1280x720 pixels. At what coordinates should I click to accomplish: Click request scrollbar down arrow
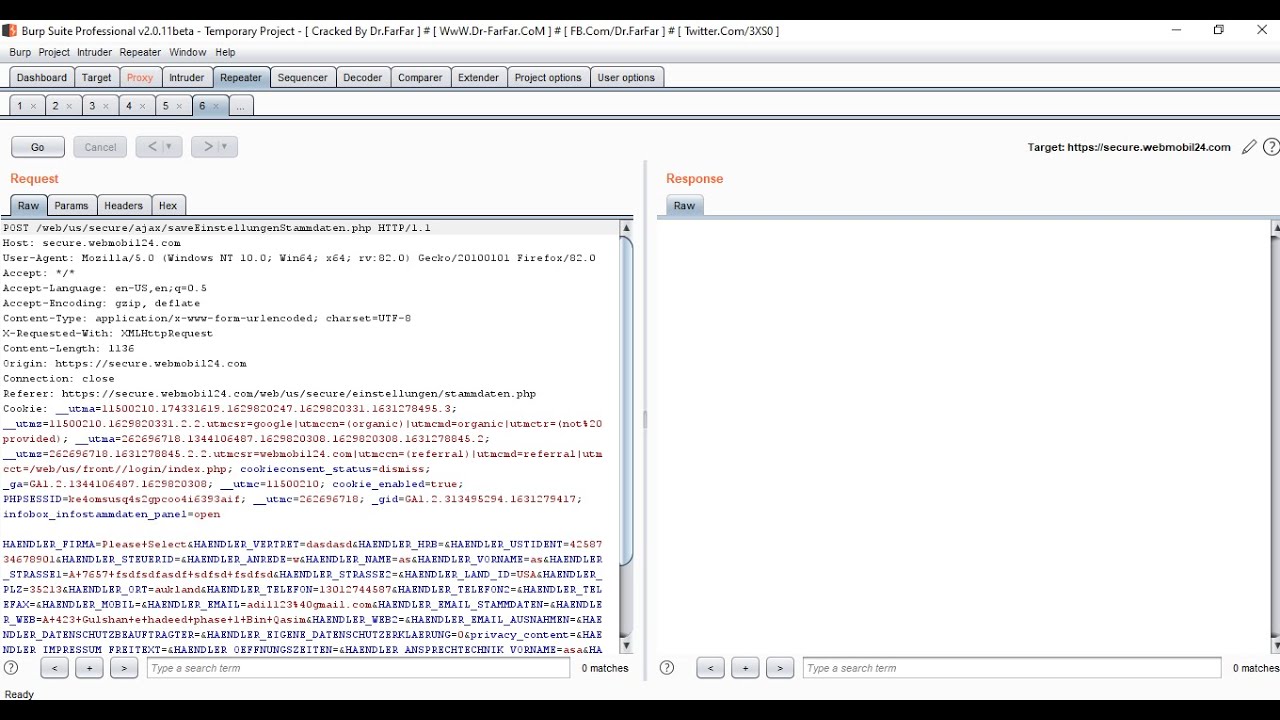pyautogui.click(x=627, y=646)
